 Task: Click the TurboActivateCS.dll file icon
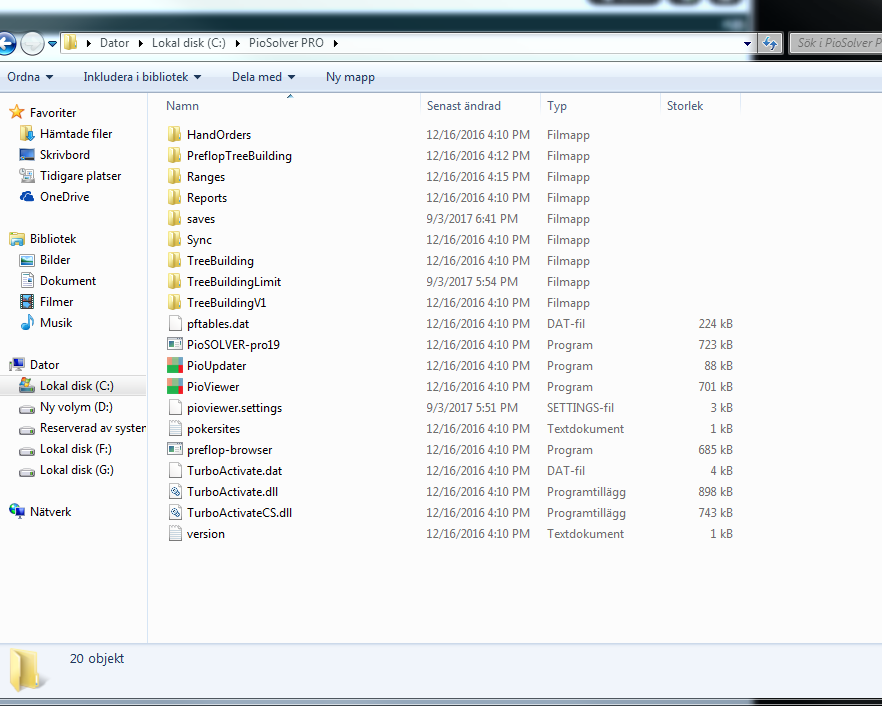click(x=175, y=512)
